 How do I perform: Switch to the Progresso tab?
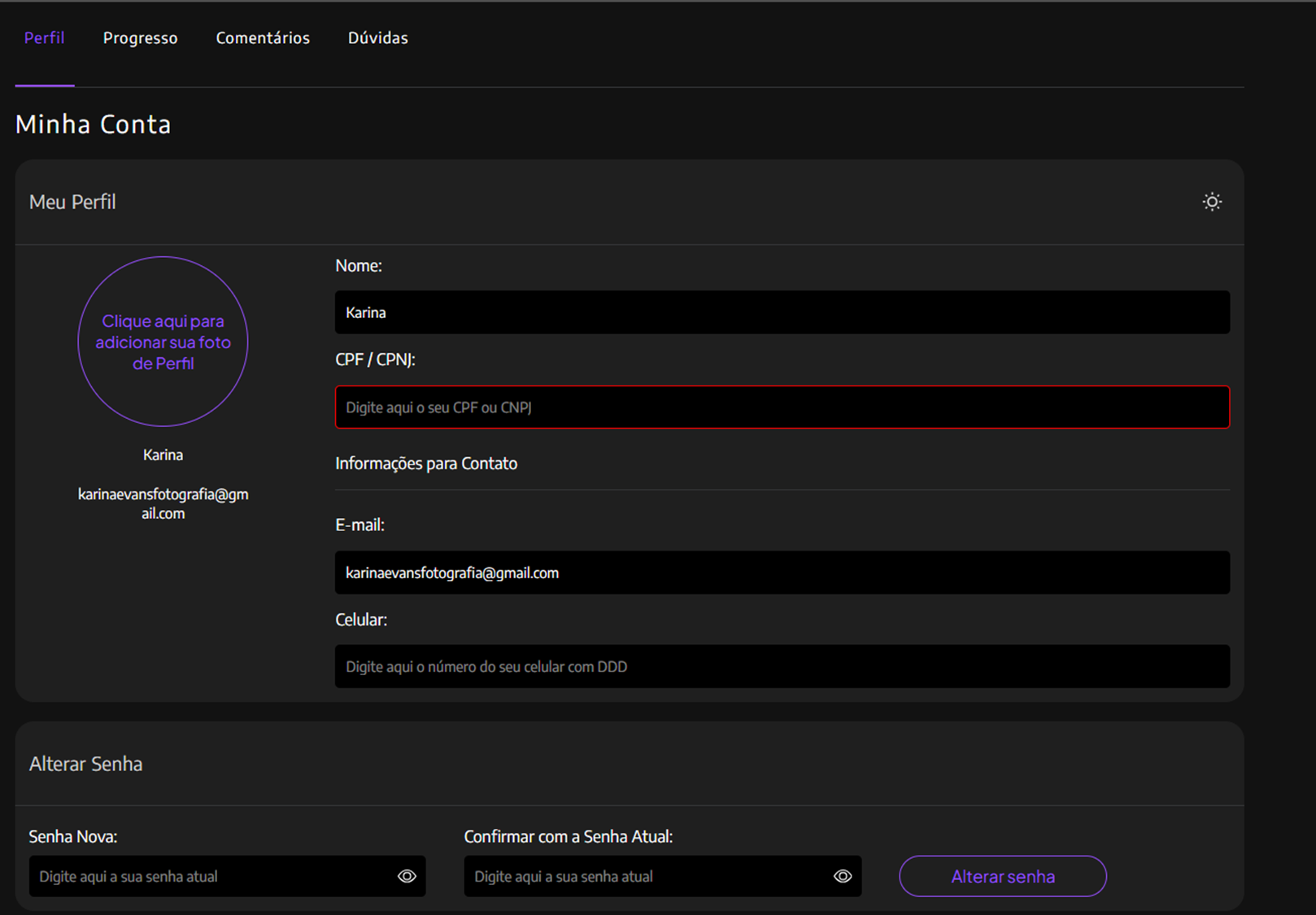[140, 38]
